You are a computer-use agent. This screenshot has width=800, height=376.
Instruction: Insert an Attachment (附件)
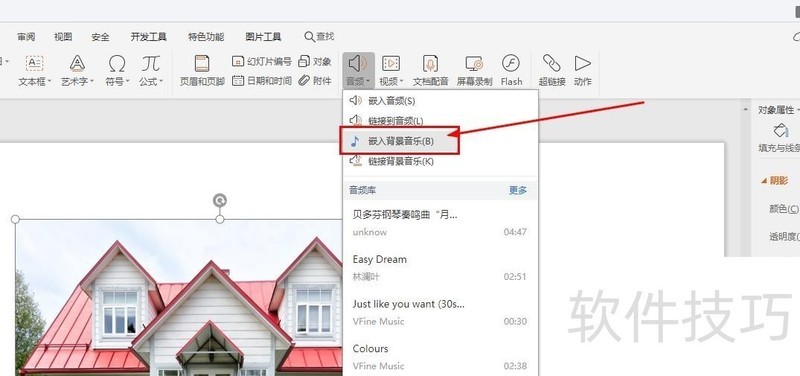pyautogui.click(x=315, y=81)
